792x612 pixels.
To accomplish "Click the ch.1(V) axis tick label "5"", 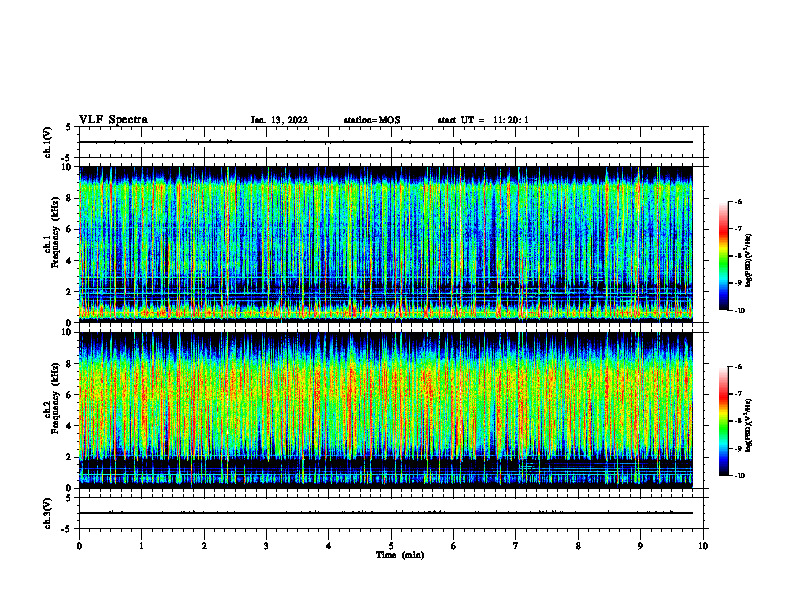I will coord(69,128).
